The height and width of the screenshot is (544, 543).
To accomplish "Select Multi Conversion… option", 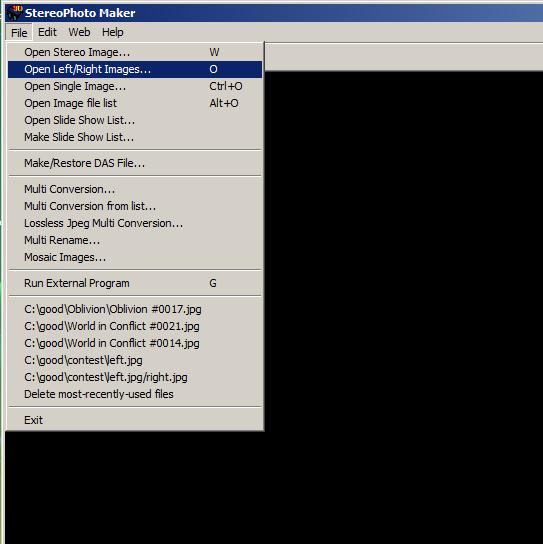I will (x=135, y=189).
